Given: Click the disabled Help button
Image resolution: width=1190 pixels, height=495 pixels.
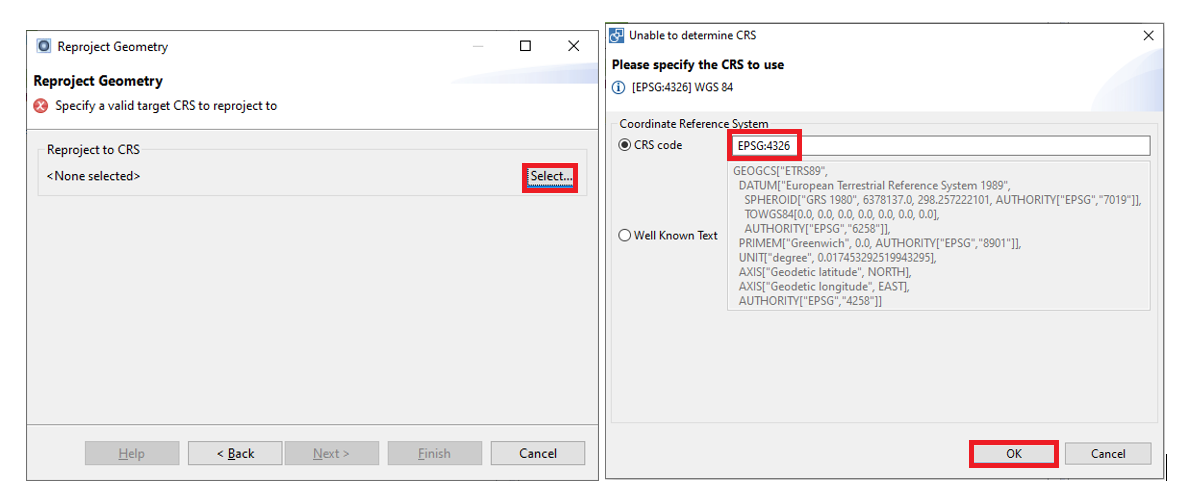Looking at the screenshot, I should 132,453.
